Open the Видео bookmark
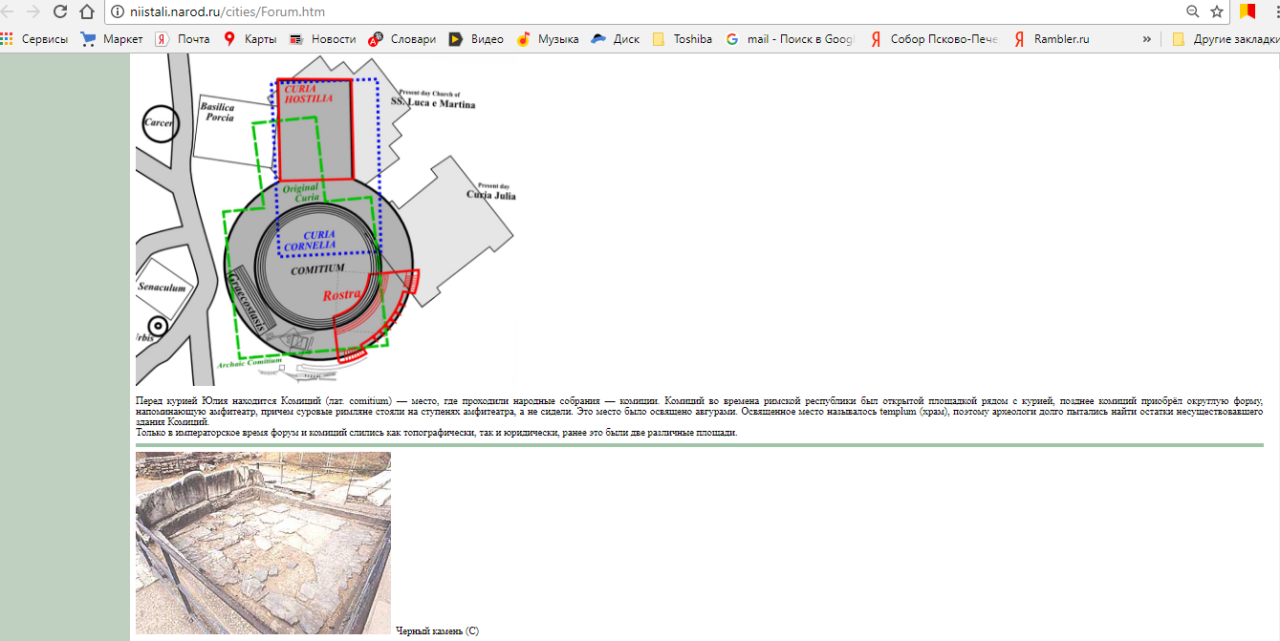The height and width of the screenshot is (641, 1280). [476, 39]
